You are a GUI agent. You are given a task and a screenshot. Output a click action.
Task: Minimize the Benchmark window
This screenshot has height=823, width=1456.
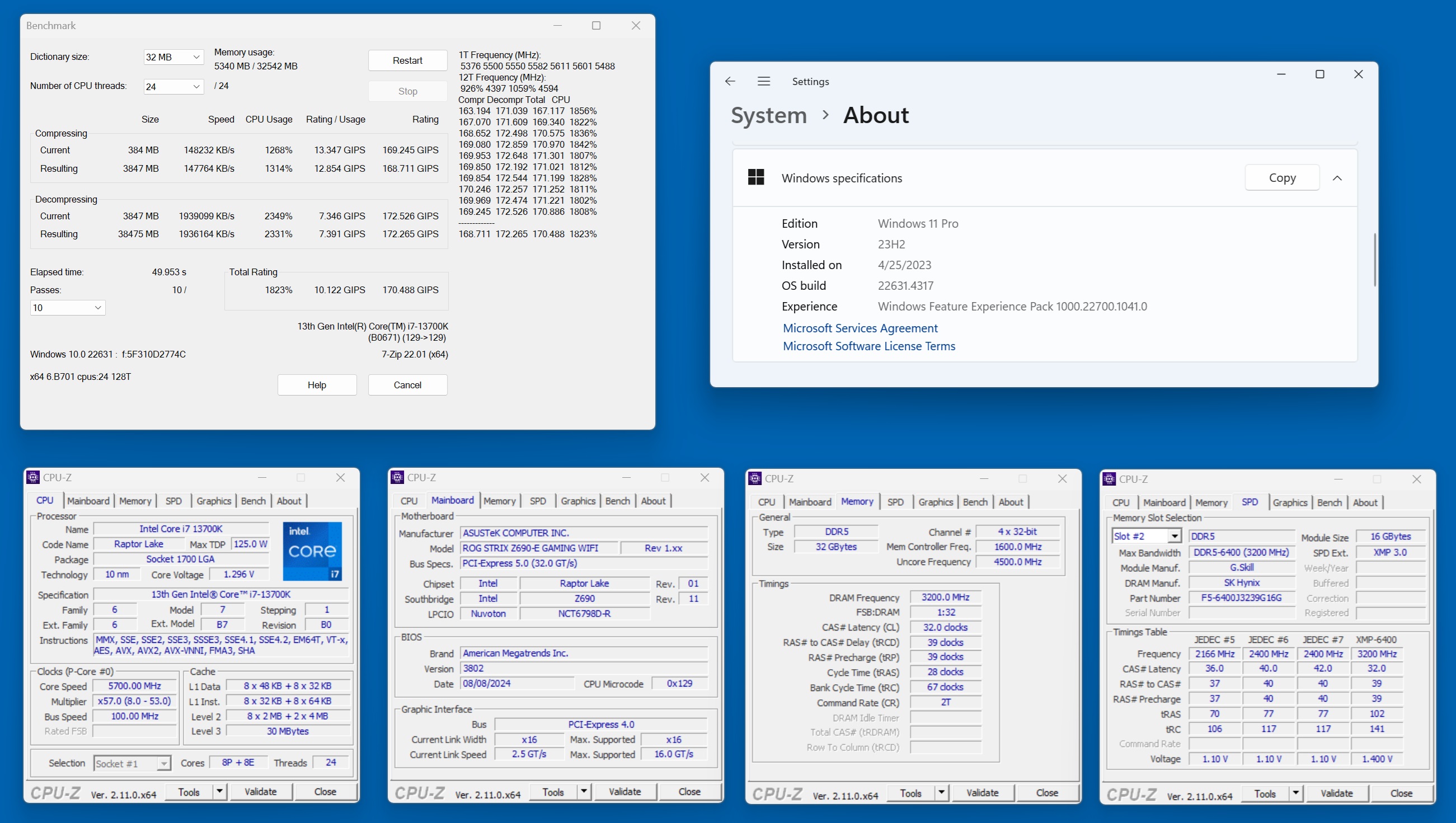557,25
